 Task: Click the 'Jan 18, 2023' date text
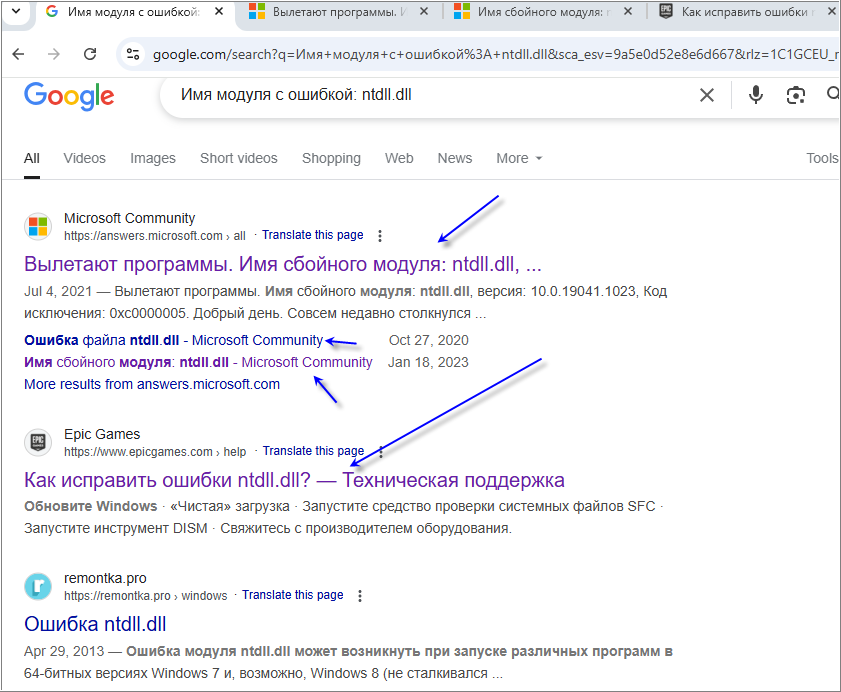point(428,363)
